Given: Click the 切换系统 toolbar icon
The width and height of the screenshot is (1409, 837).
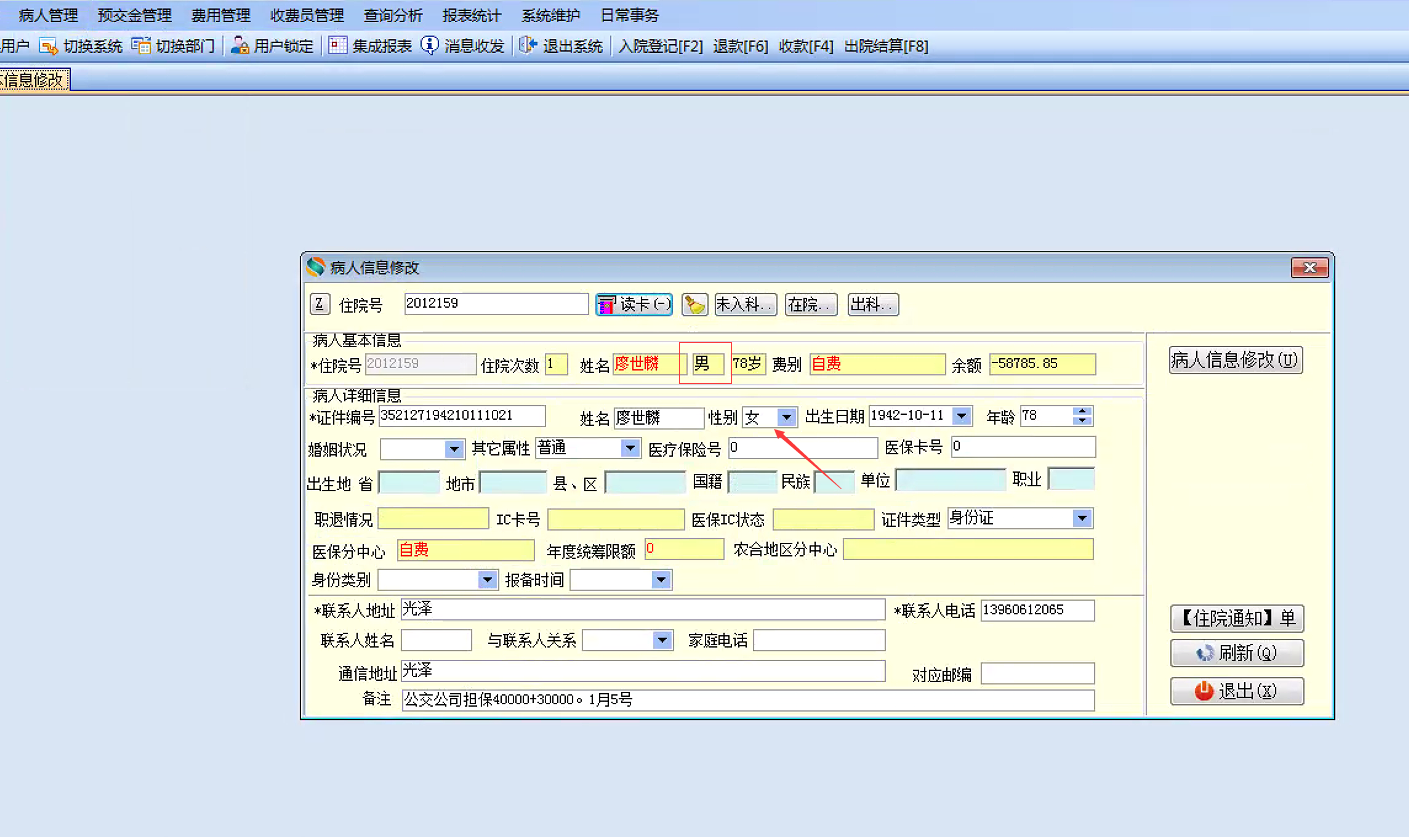Looking at the screenshot, I should 49,46.
